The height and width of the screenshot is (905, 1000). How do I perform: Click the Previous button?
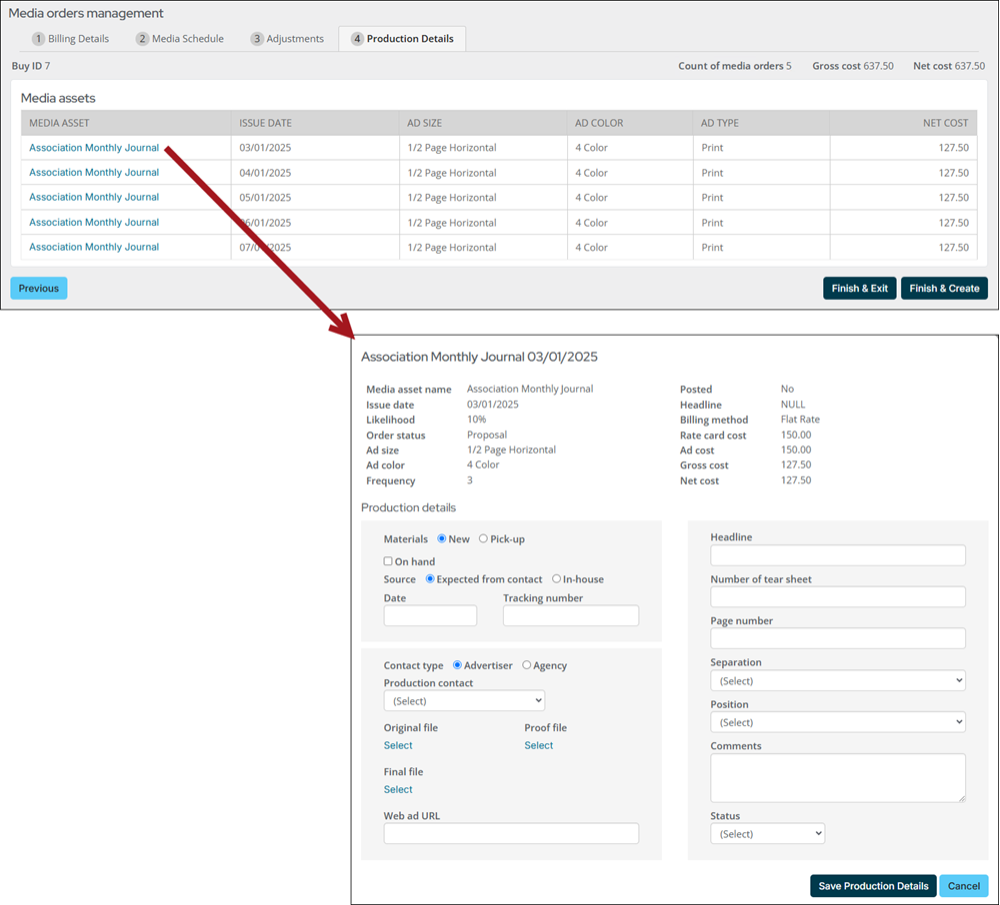(x=38, y=288)
